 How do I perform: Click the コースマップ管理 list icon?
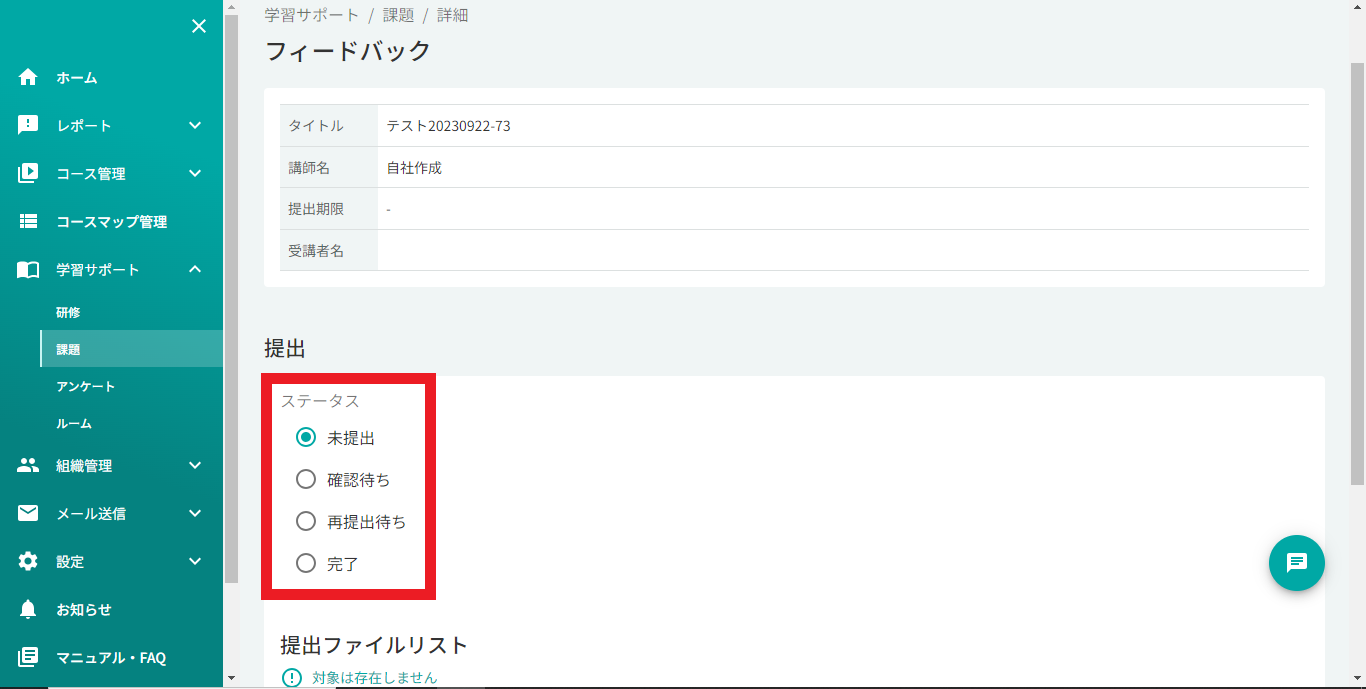[28, 221]
